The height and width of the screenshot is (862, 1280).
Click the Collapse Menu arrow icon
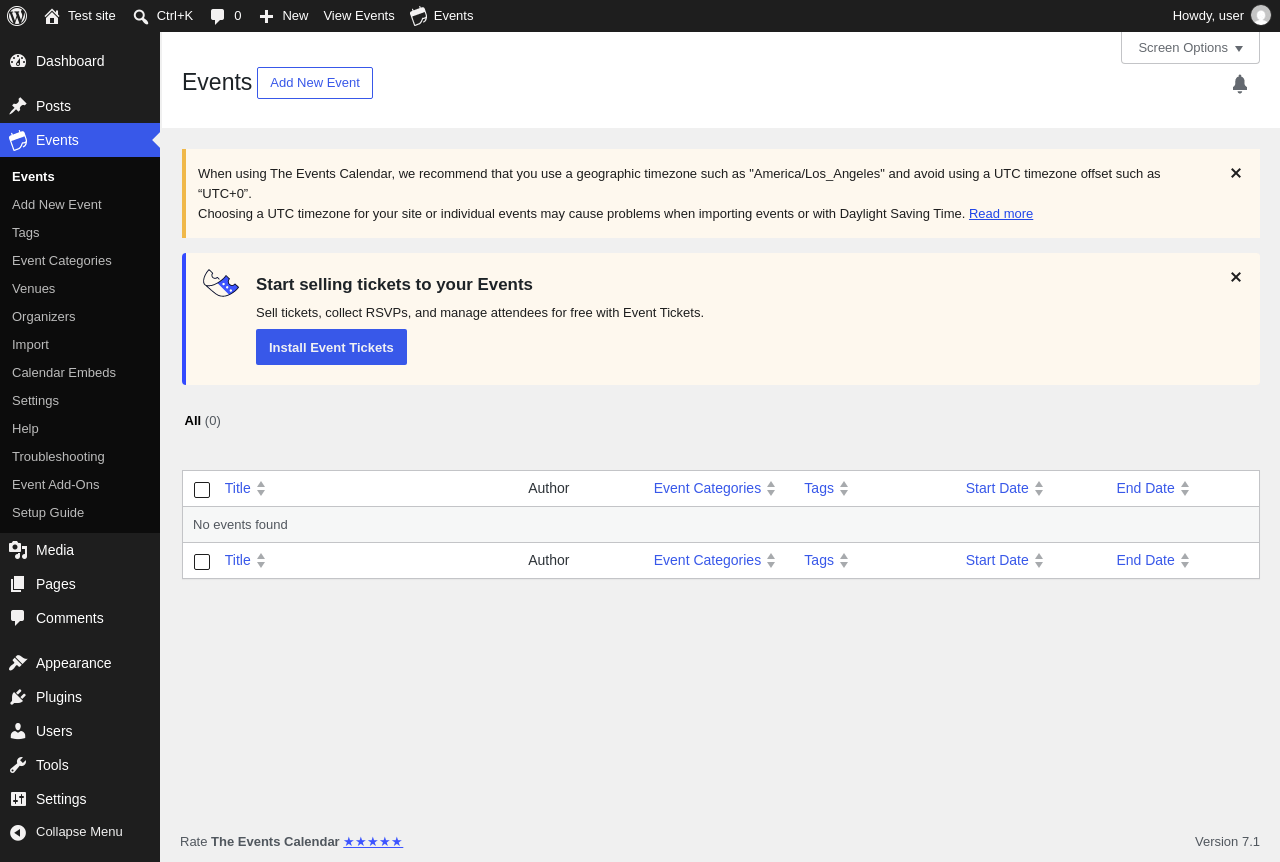18,832
